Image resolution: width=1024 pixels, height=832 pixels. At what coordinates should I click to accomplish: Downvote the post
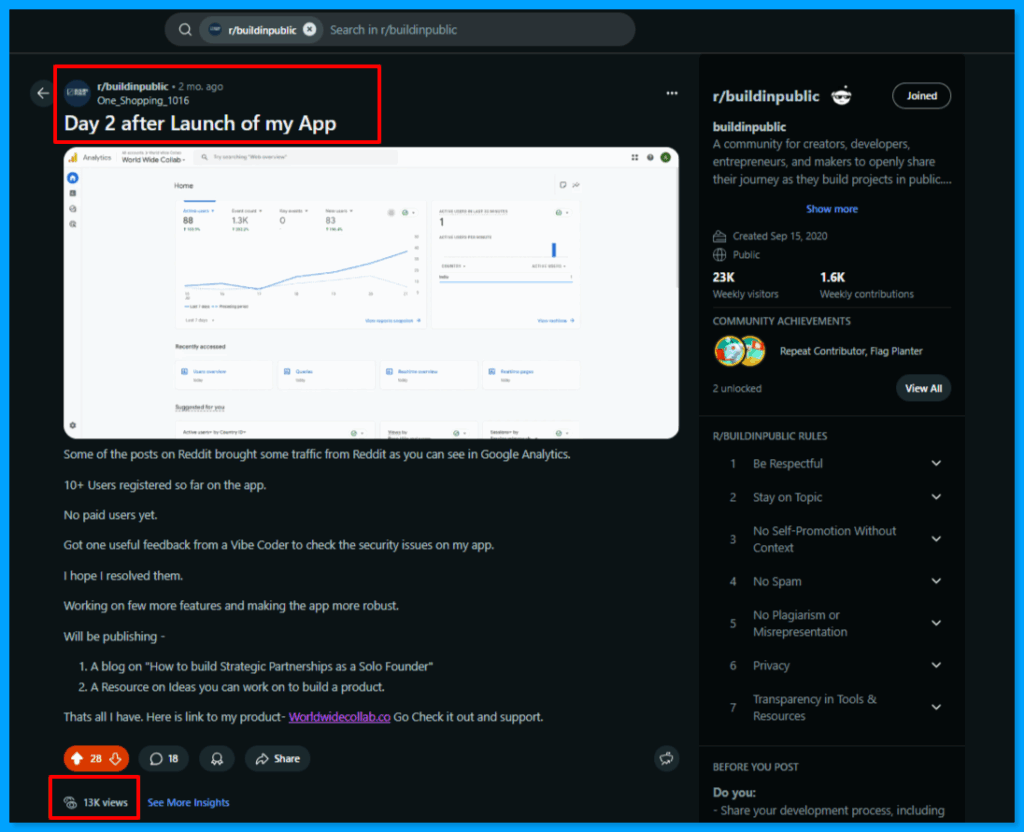tap(116, 758)
